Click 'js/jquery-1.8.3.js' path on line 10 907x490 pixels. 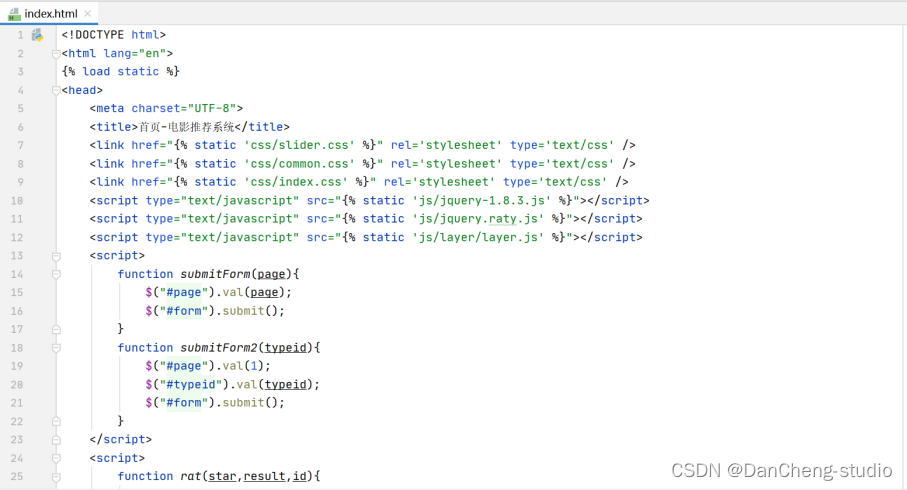tap(481, 200)
